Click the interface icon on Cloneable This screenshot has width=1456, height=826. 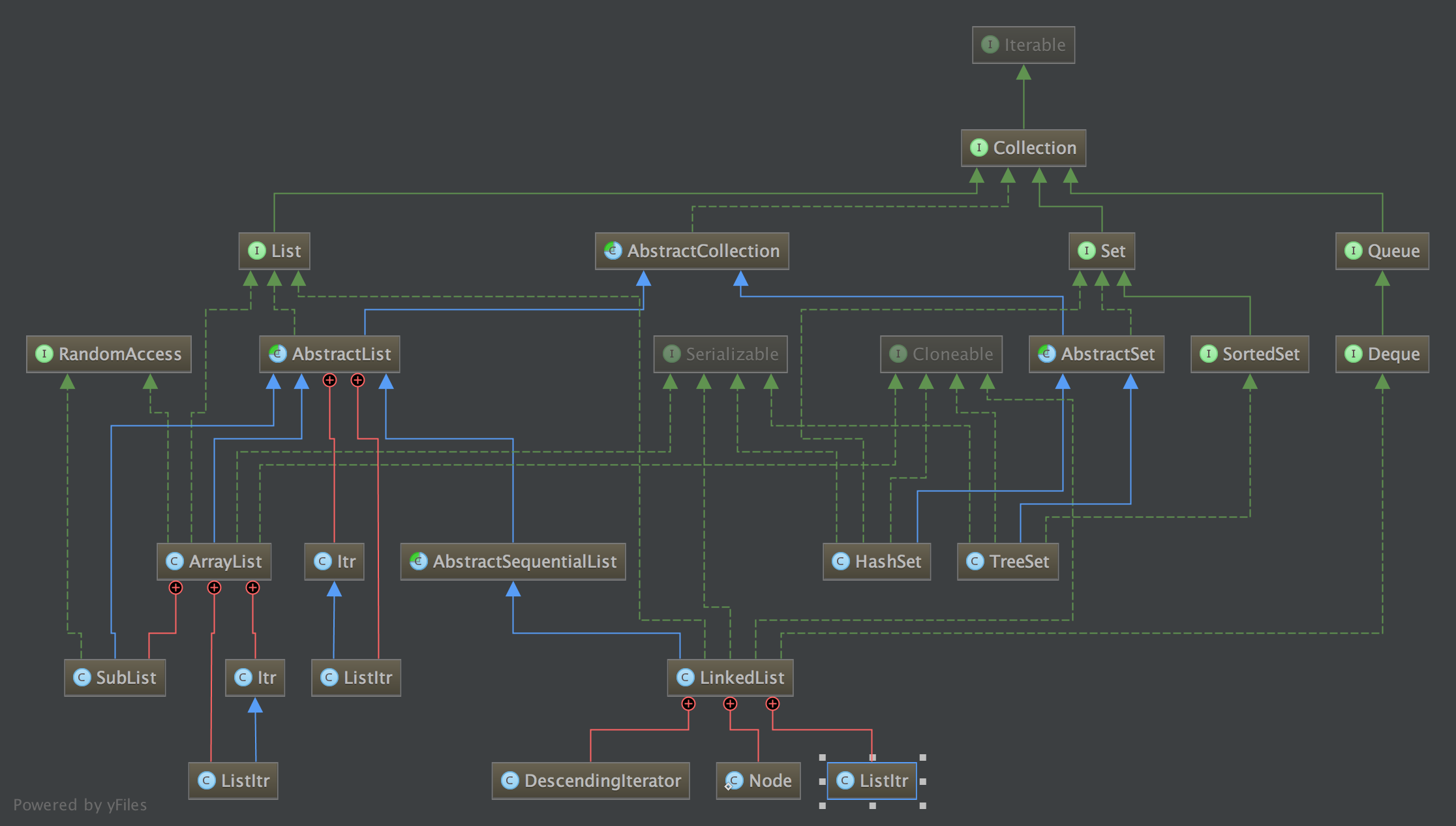pyautogui.click(x=898, y=354)
